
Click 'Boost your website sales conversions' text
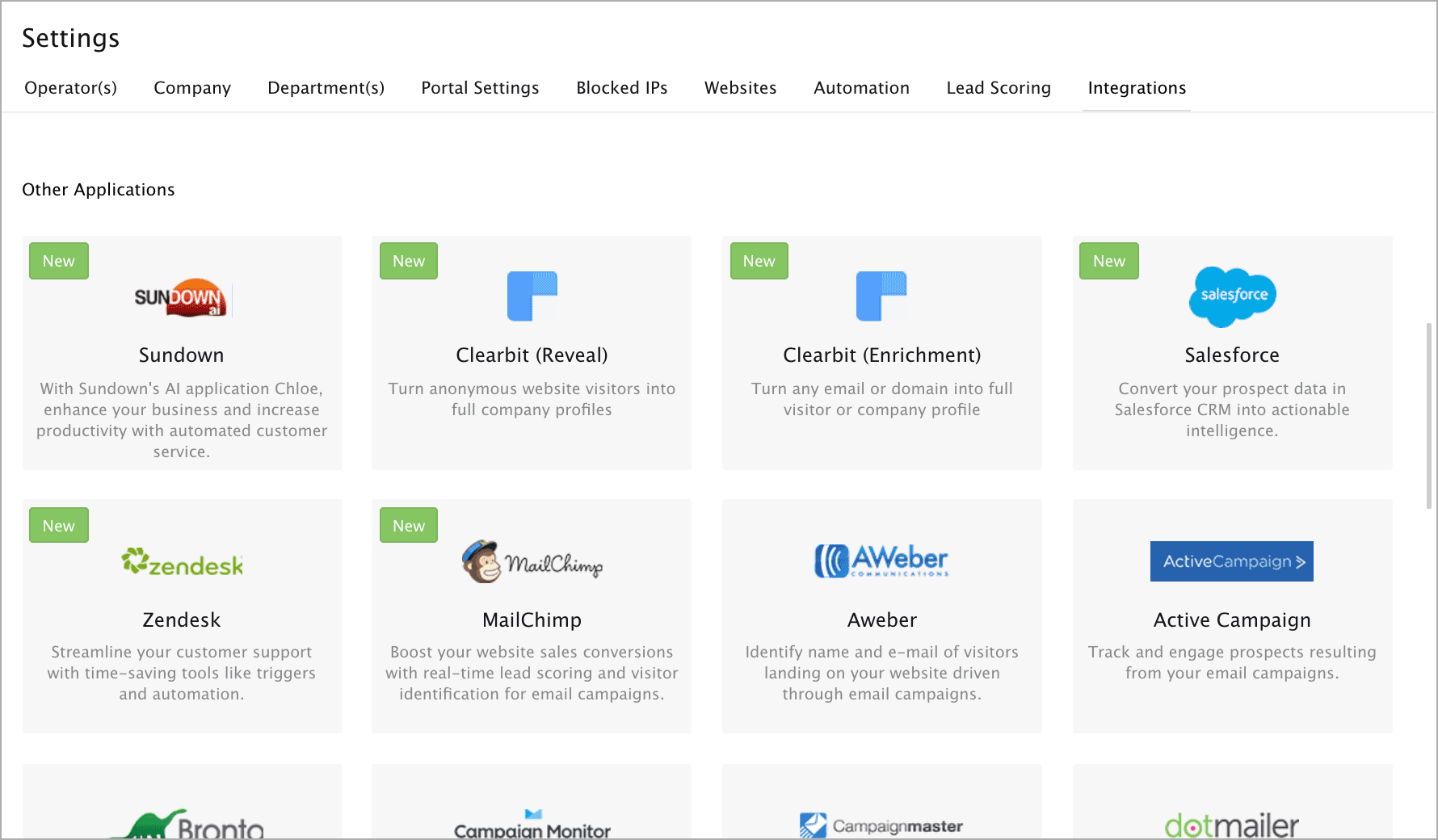[x=532, y=673]
